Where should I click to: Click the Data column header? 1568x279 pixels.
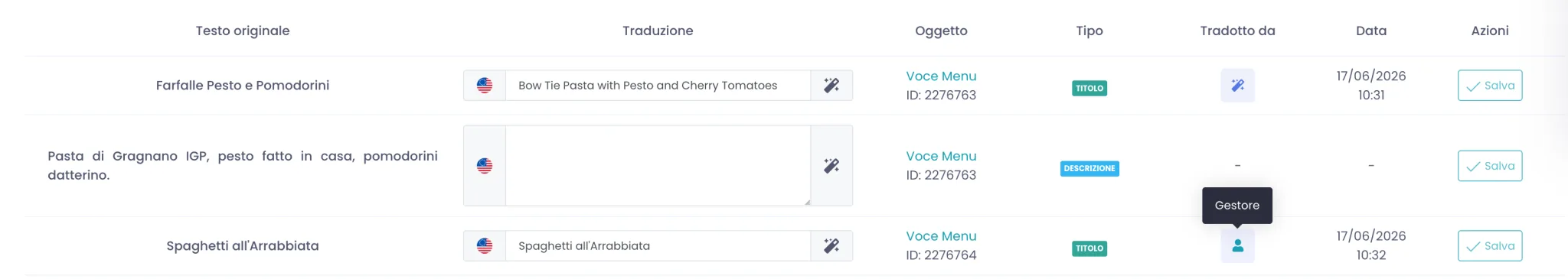click(1371, 31)
